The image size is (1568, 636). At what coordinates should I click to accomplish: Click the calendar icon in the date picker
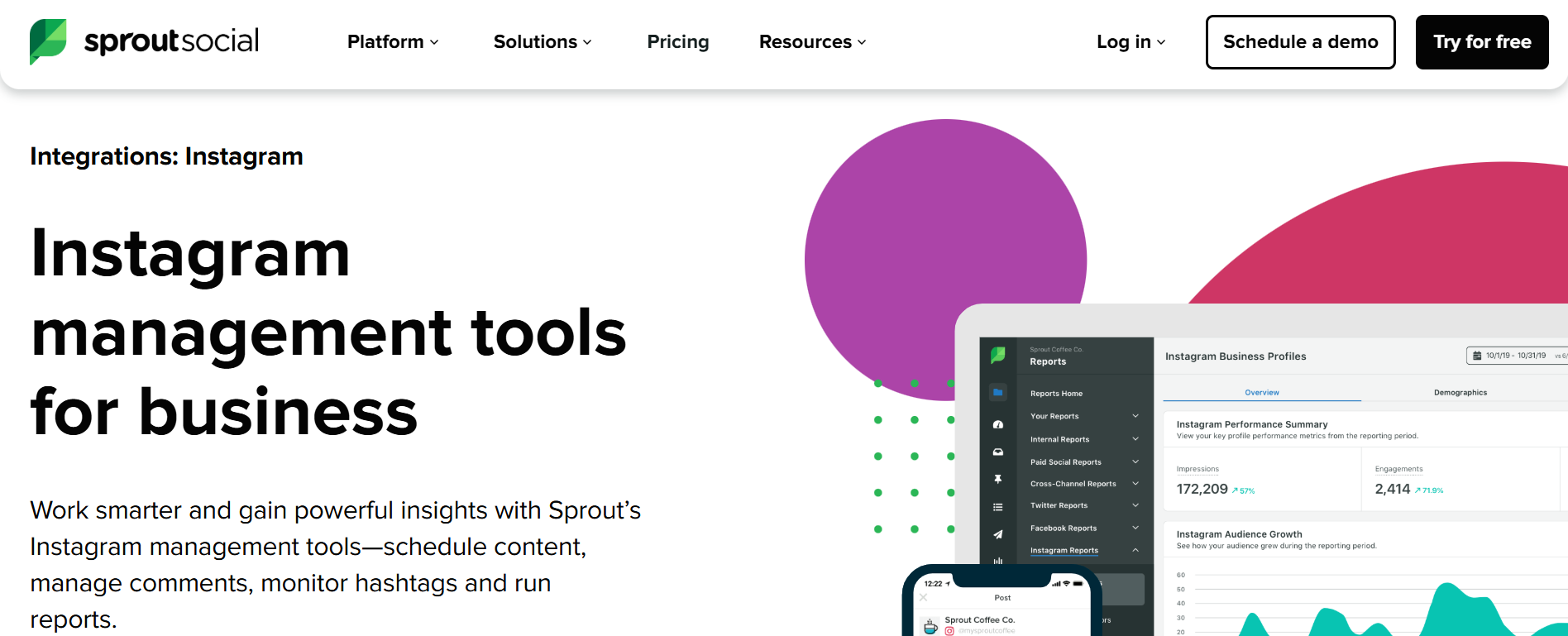1477,356
